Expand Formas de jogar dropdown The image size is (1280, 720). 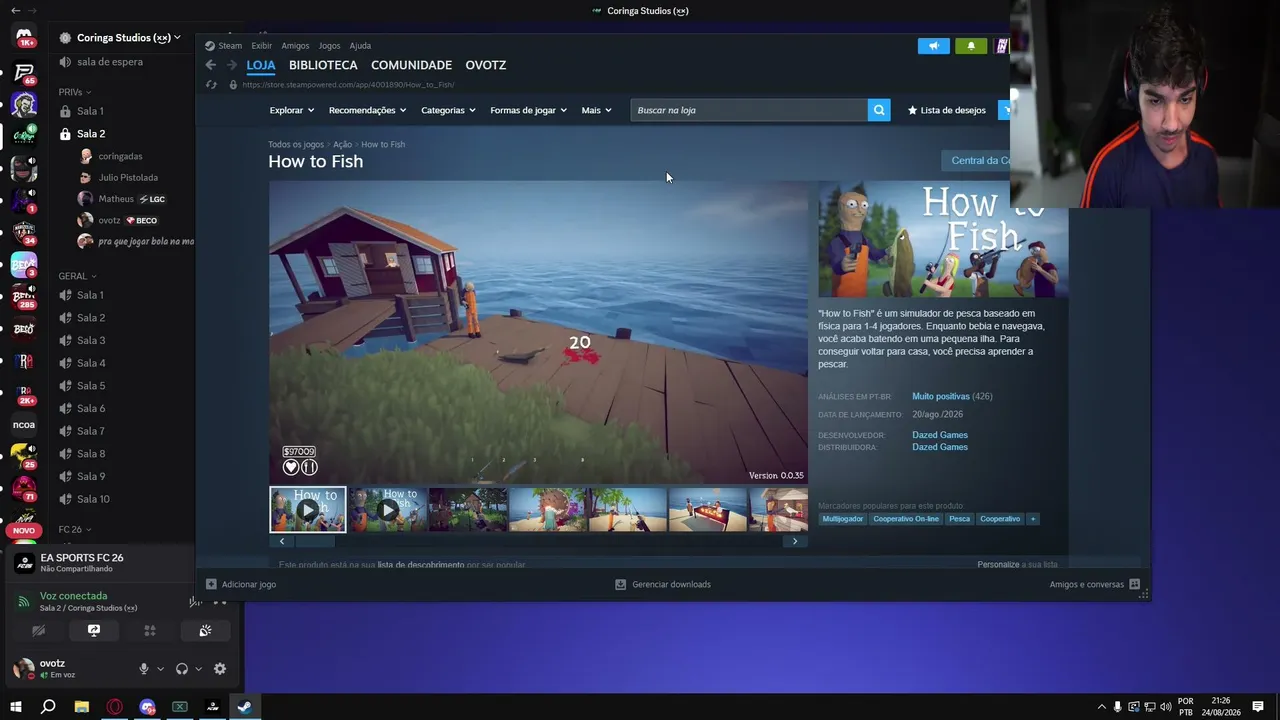coord(528,110)
